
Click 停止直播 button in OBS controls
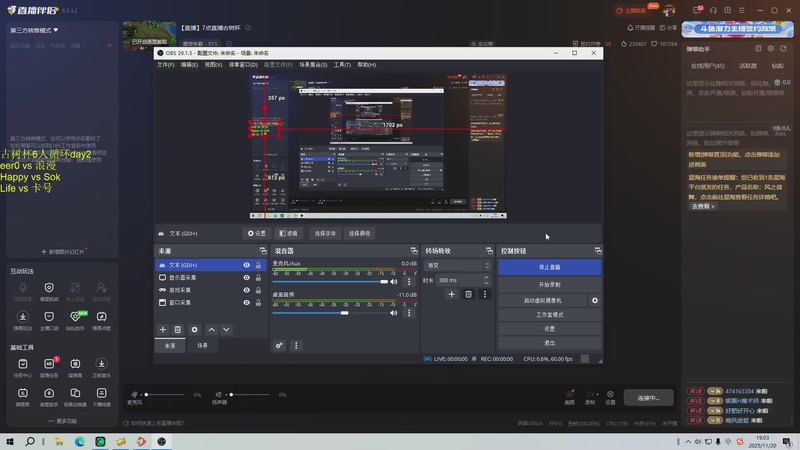point(549,267)
